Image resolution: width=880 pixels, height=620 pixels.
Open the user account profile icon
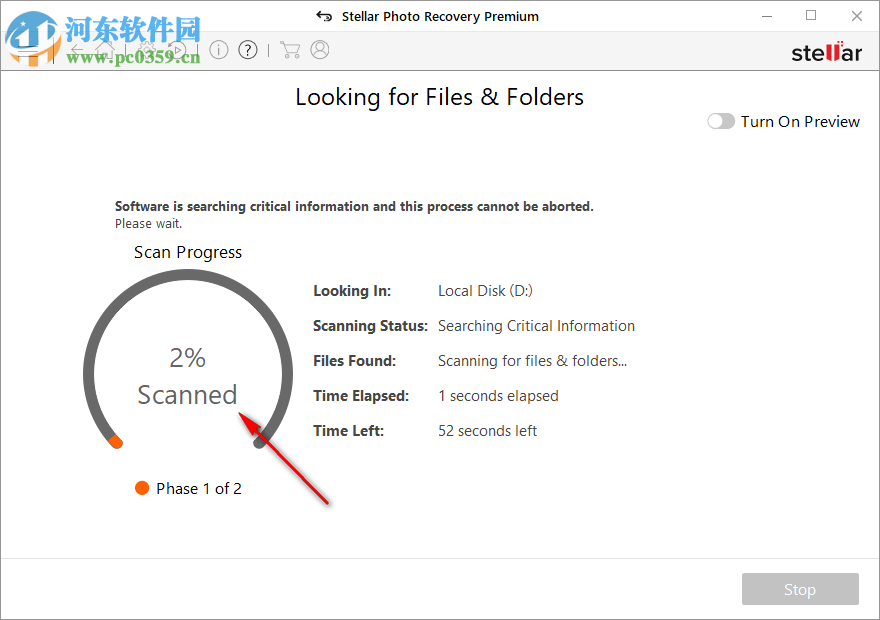(x=319, y=49)
